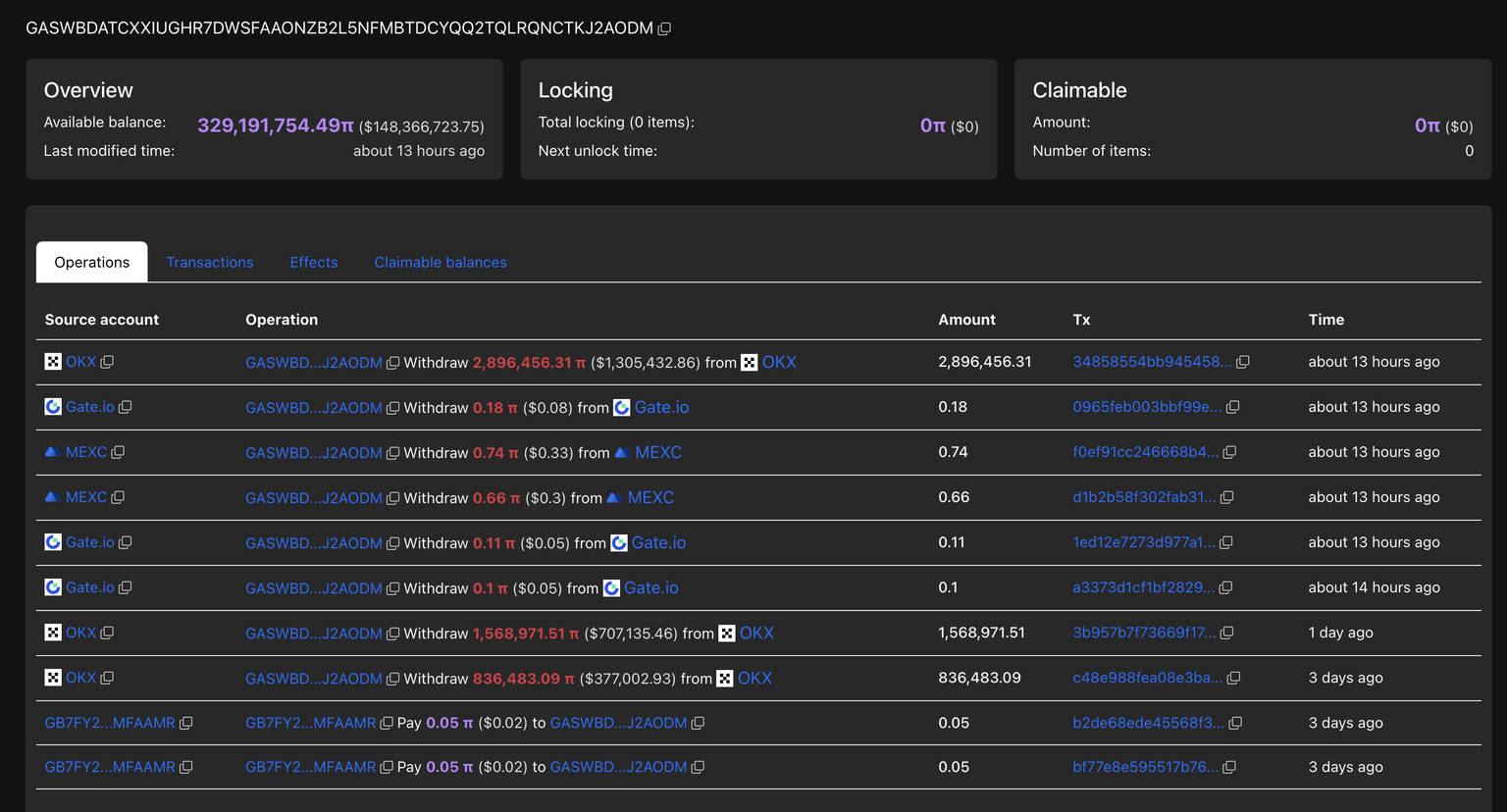This screenshot has width=1507, height=812.
Task: Open transaction 3b957b7f73669f17 link
Action: (1143, 633)
